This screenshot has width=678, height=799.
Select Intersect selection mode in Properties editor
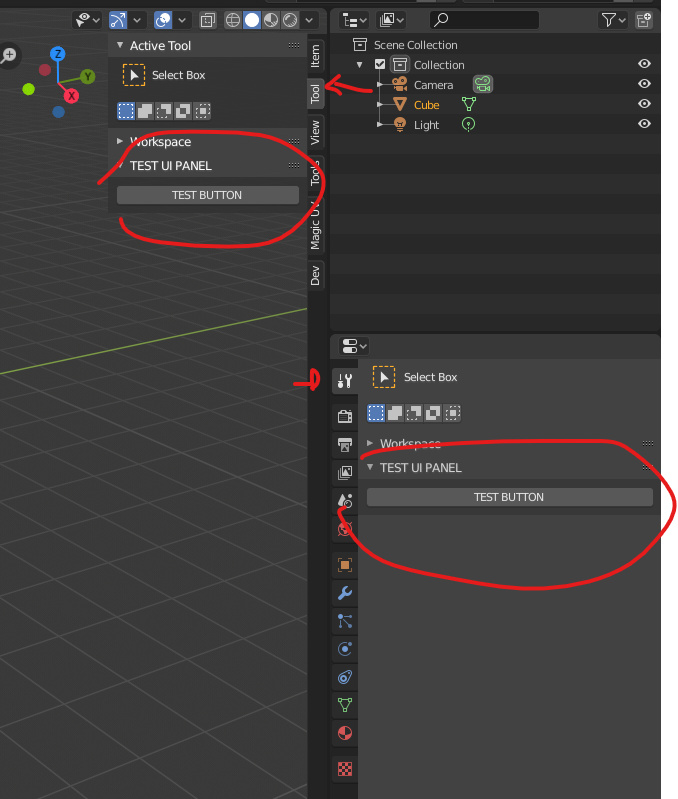pyautogui.click(x=452, y=413)
